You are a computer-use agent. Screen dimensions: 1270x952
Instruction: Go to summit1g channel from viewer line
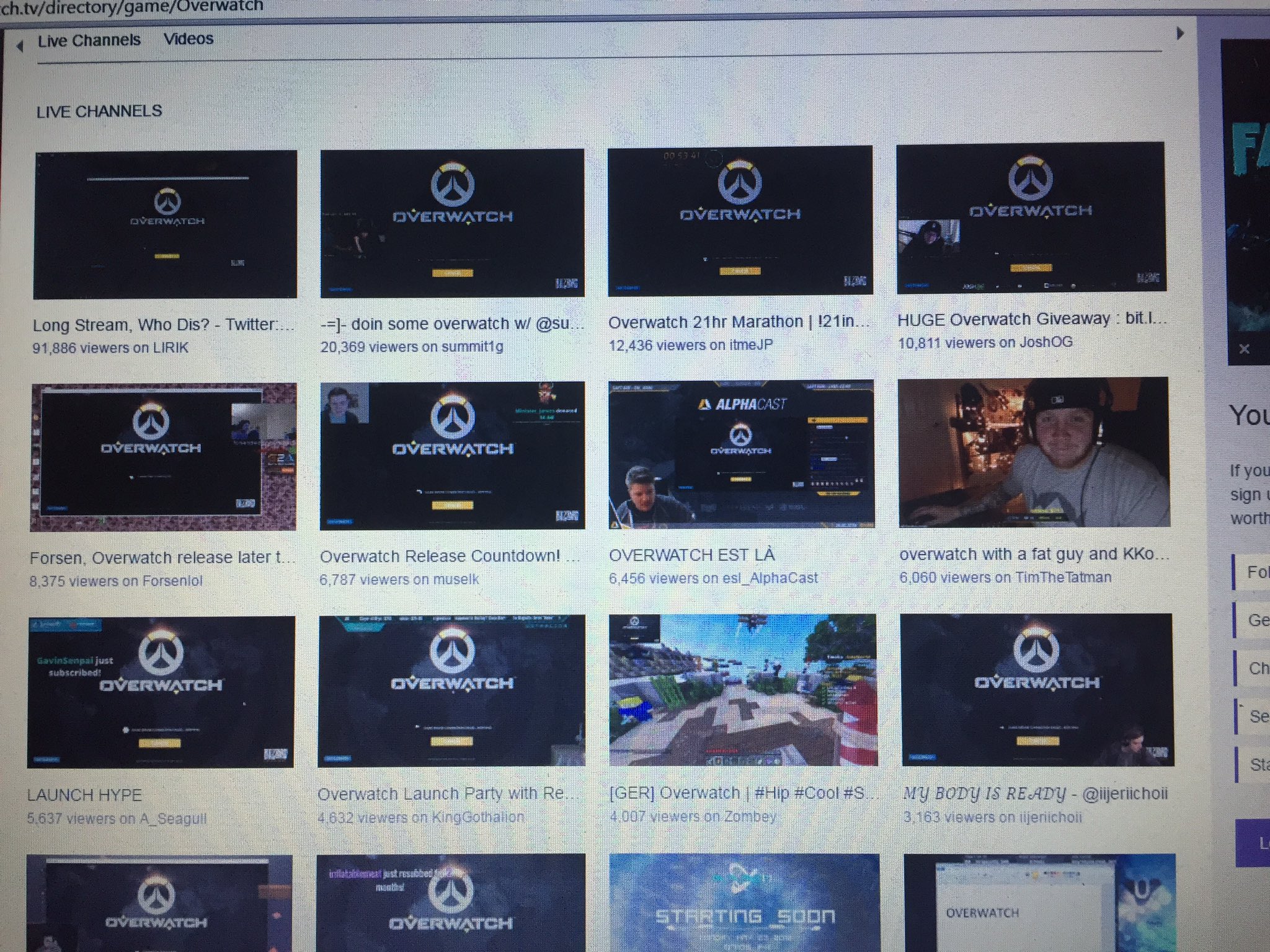click(412, 346)
